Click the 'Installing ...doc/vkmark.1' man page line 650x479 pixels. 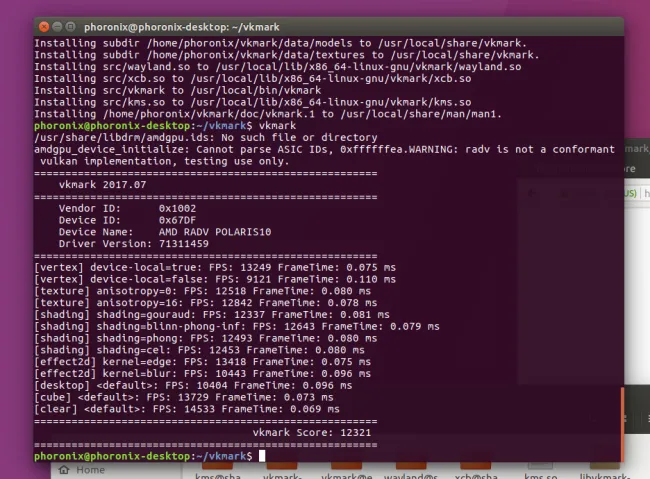(268, 114)
